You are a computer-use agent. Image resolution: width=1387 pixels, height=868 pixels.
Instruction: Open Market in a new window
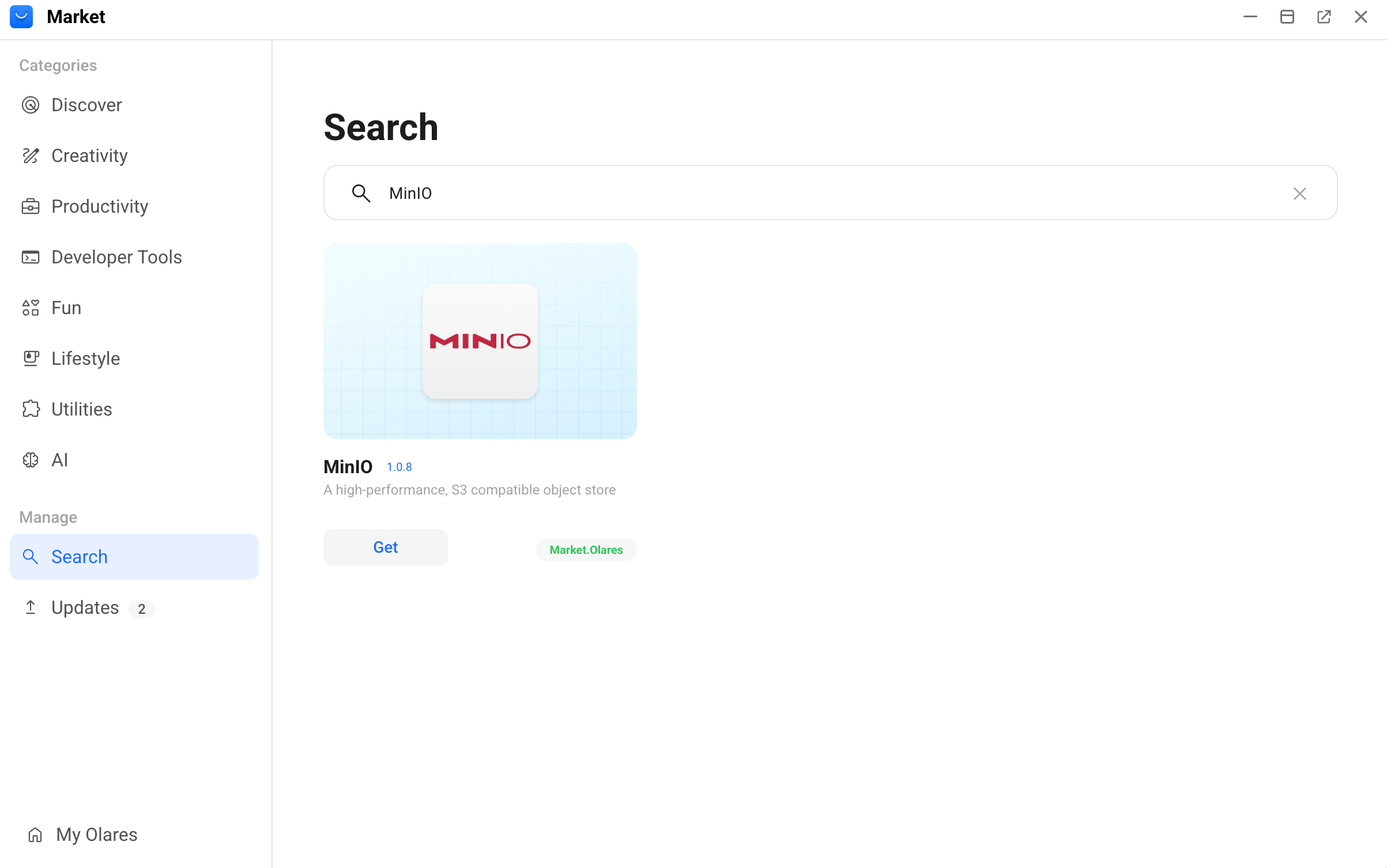(1324, 17)
